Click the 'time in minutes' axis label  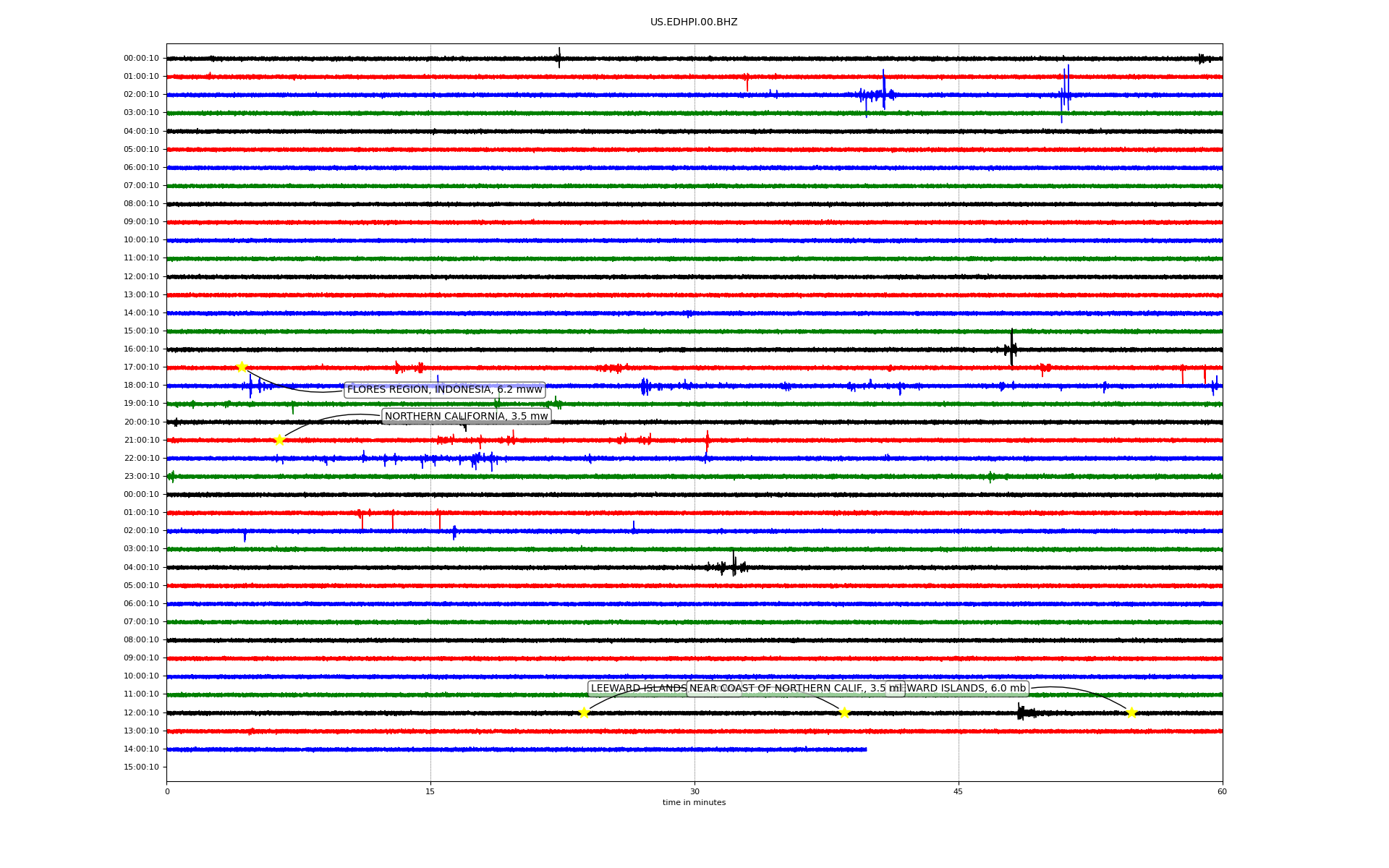click(x=694, y=802)
